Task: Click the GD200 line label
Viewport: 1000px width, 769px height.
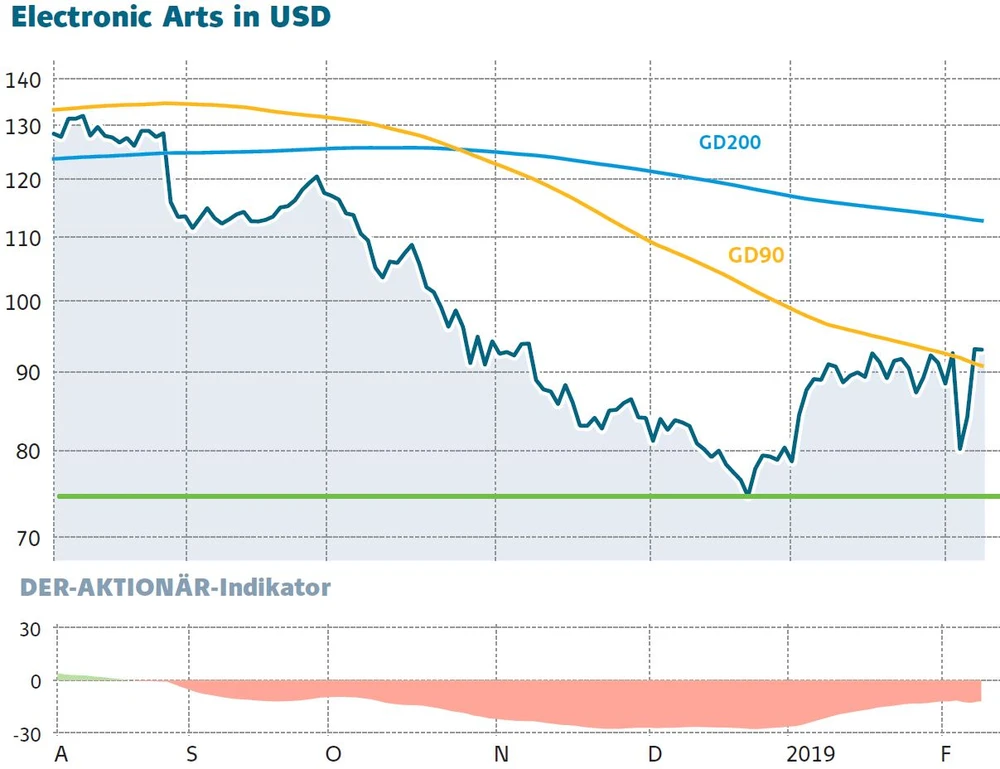Action: (x=730, y=142)
